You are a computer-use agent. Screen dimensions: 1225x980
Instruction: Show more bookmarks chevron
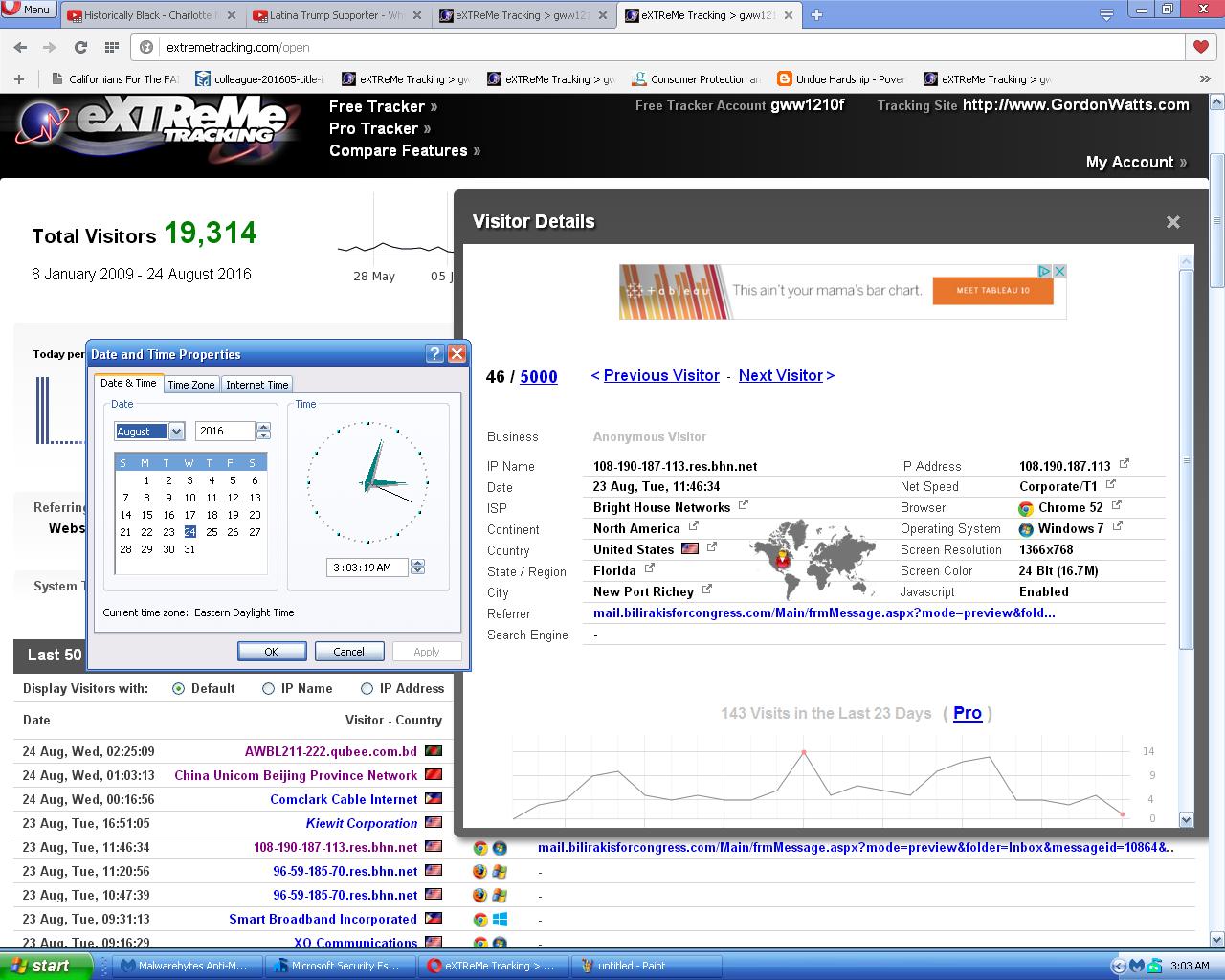point(1205,79)
